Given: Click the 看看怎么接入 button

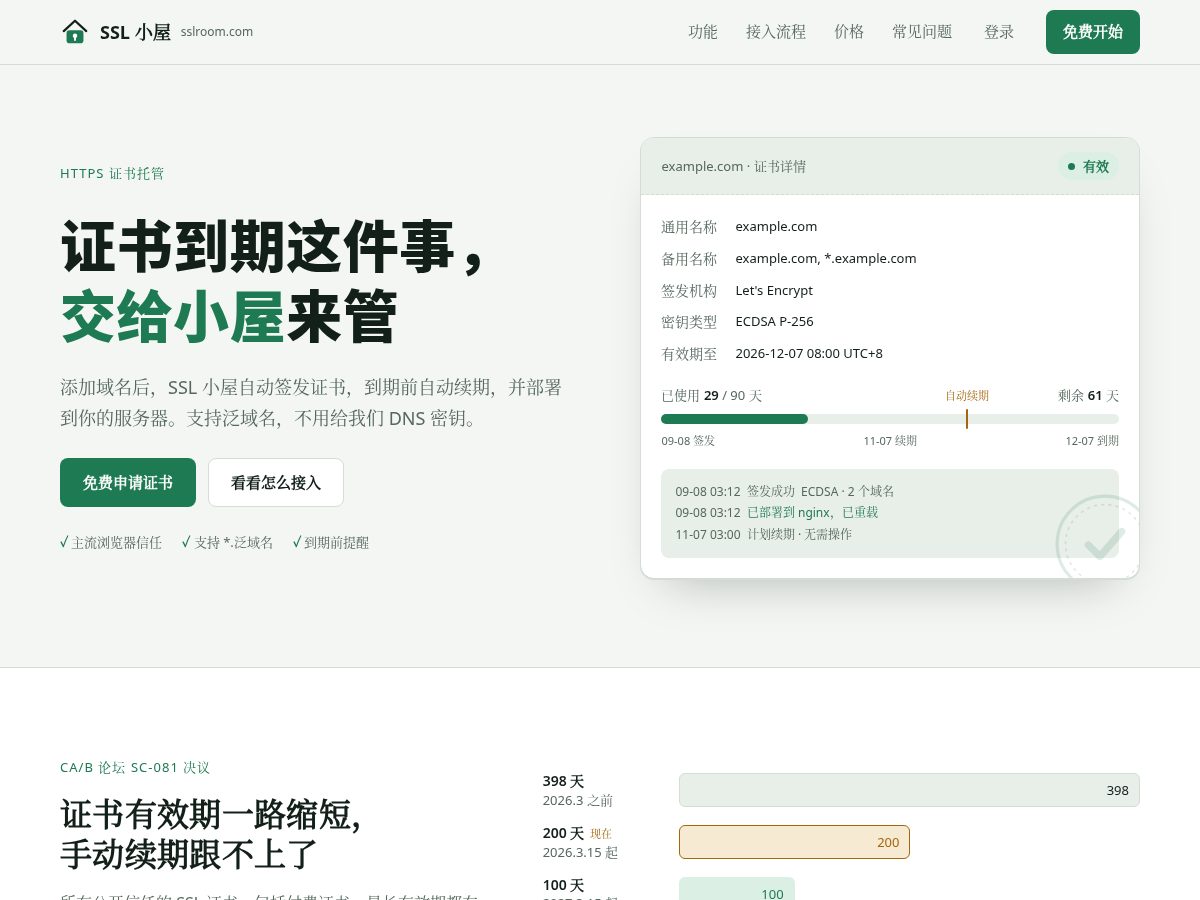Looking at the screenshot, I should click(276, 483).
